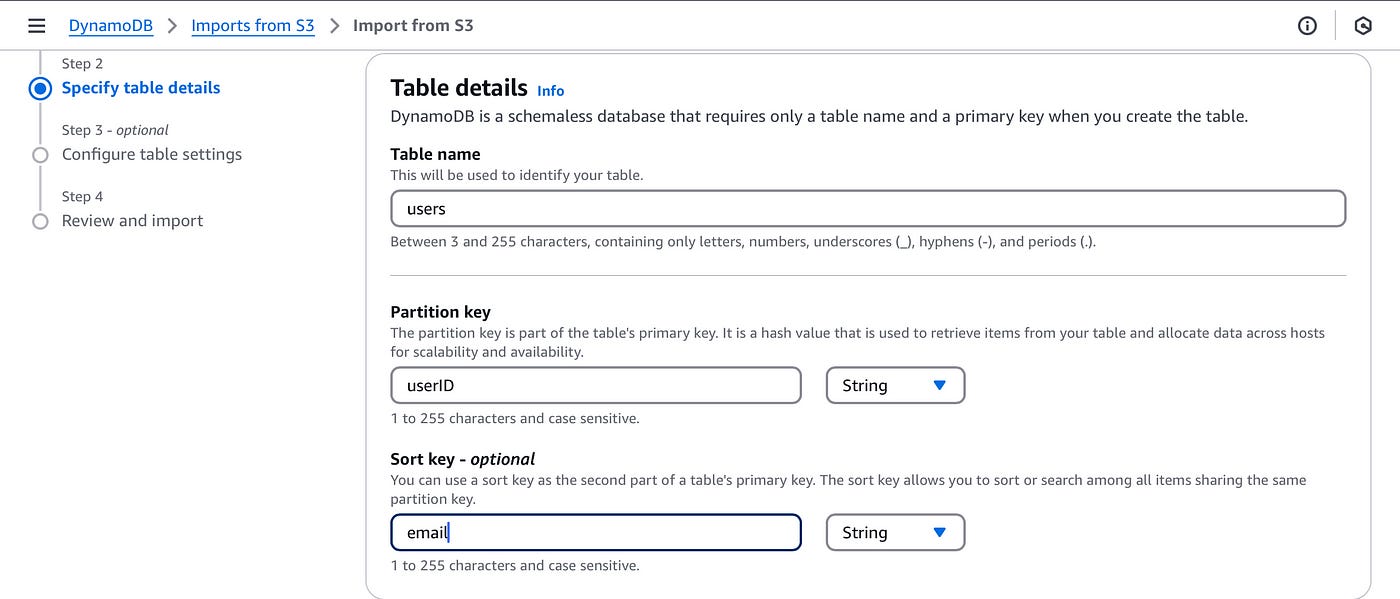Launch CloudShell from the top bar icon

point(1363,25)
